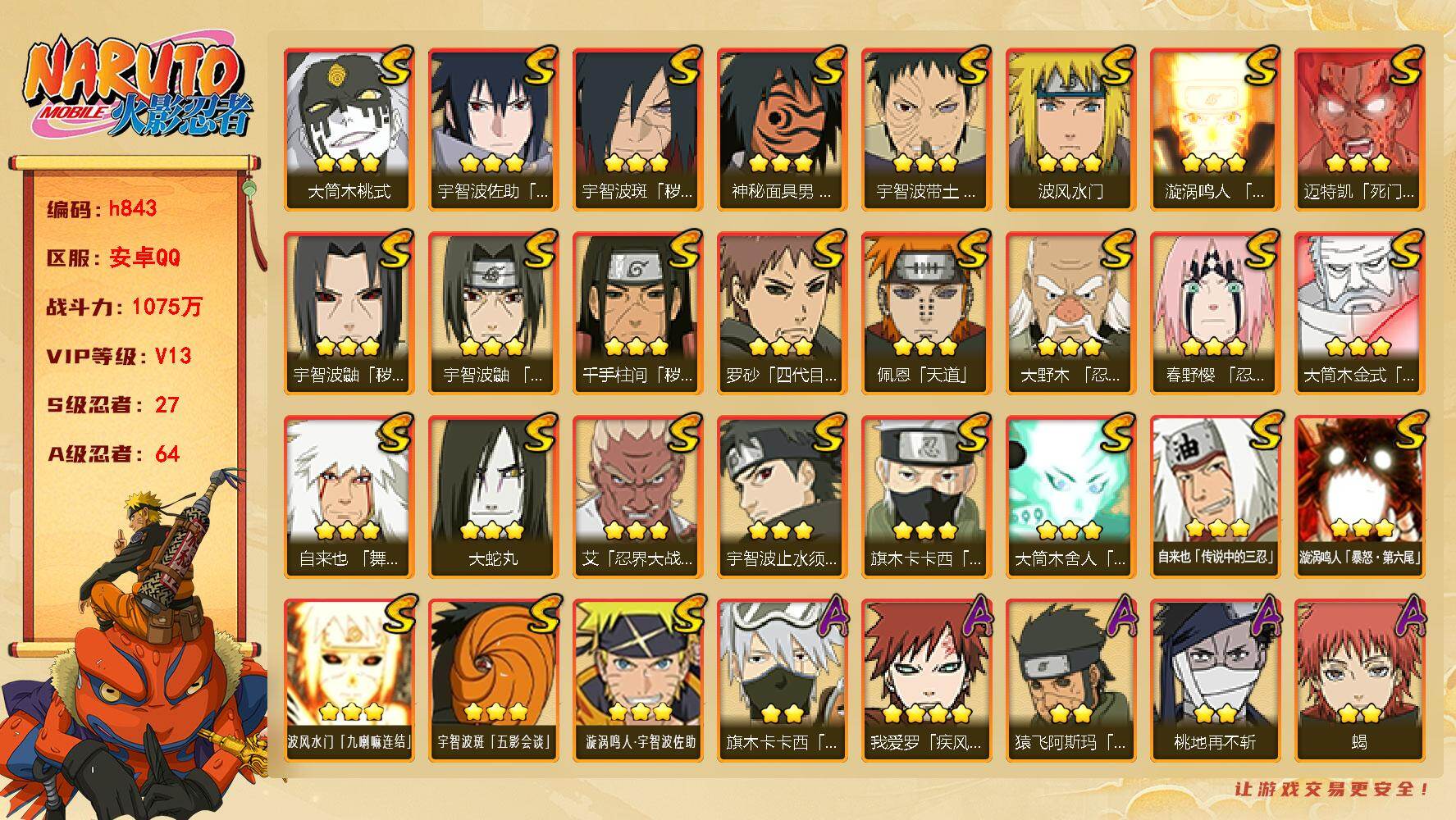The image size is (1456, 820).
Task: Select the 大筒木桃式 ninja card
Action: click(349, 130)
